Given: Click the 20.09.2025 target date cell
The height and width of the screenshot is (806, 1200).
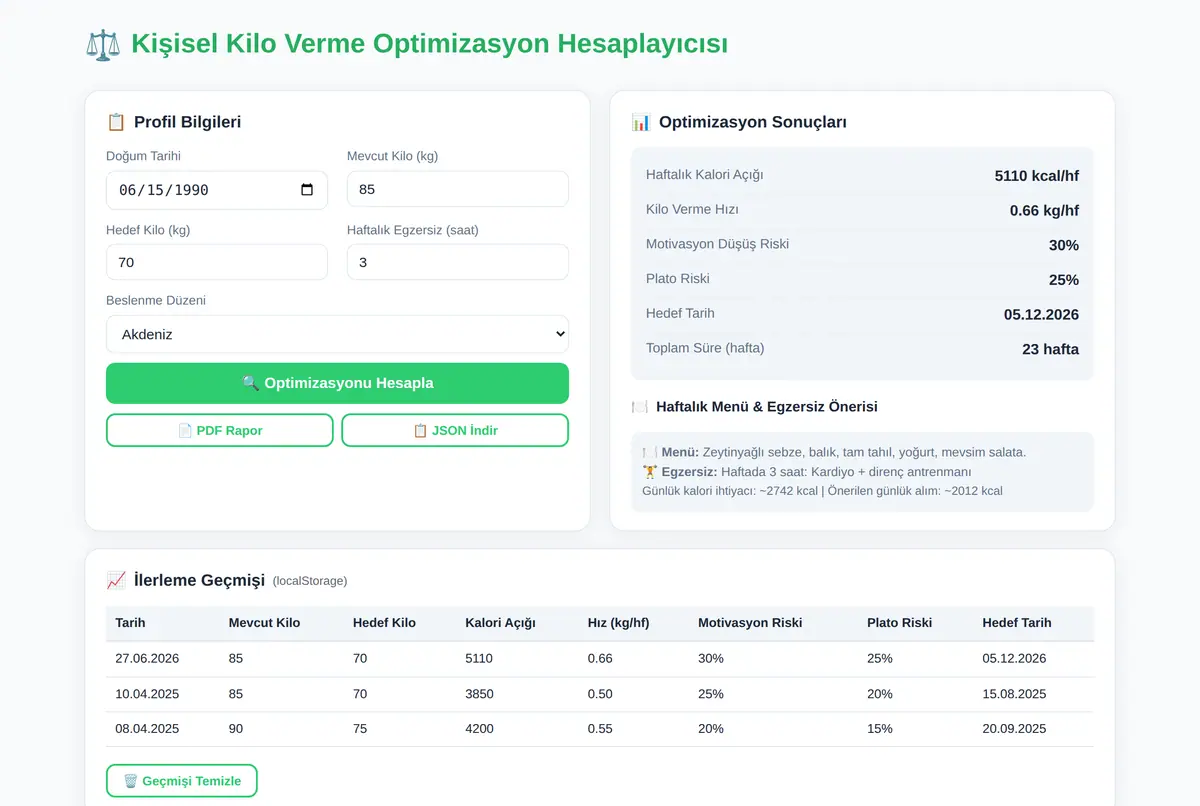Looking at the screenshot, I should [x=1014, y=728].
